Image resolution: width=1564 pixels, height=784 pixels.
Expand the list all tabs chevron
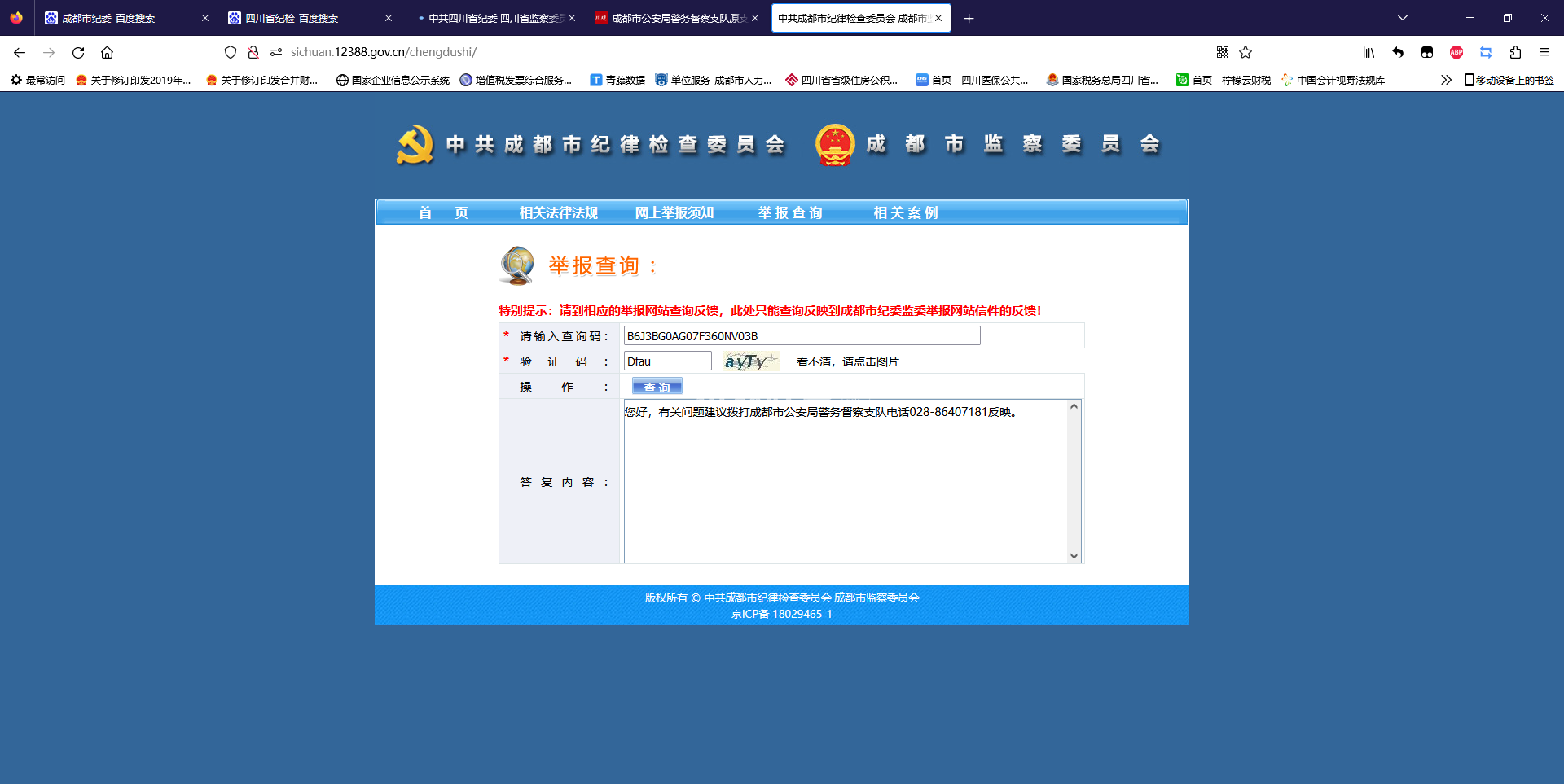(x=1403, y=18)
